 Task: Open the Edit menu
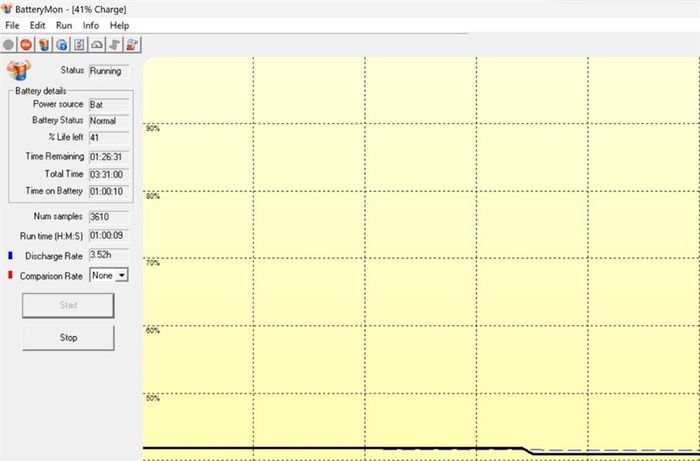(x=38, y=25)
